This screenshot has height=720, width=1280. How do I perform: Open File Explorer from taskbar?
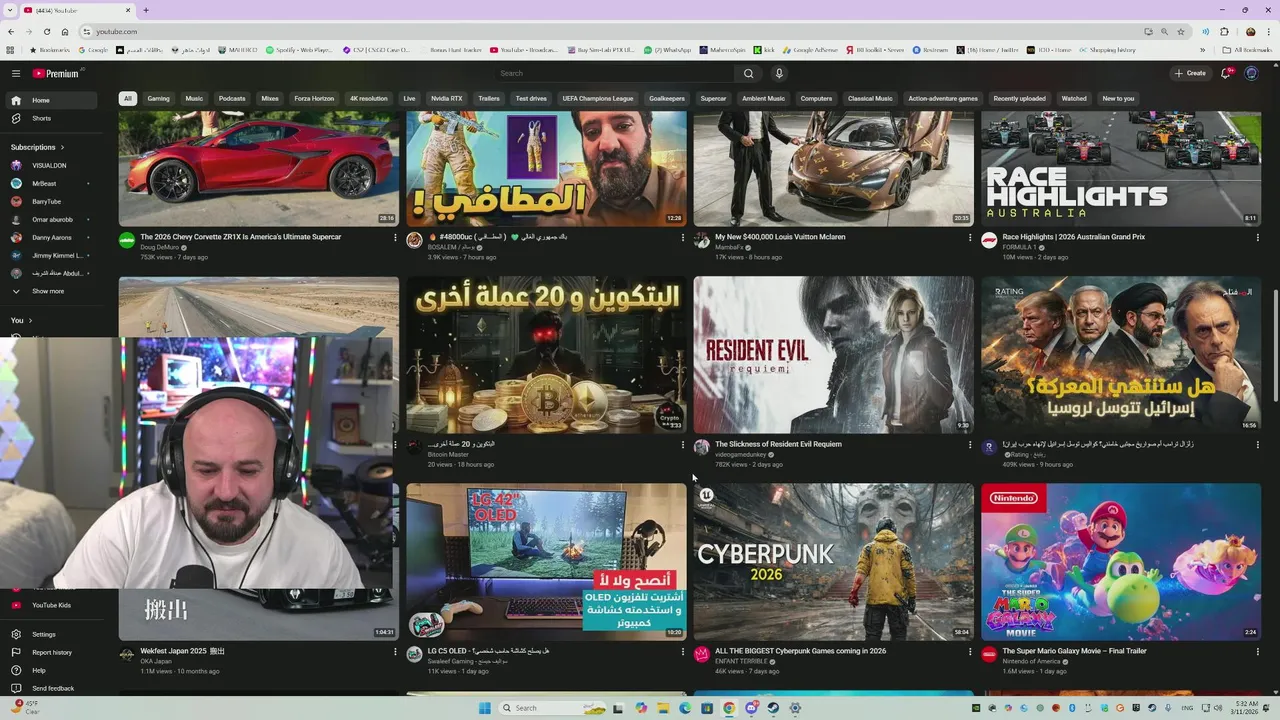[x=663, y=708]
